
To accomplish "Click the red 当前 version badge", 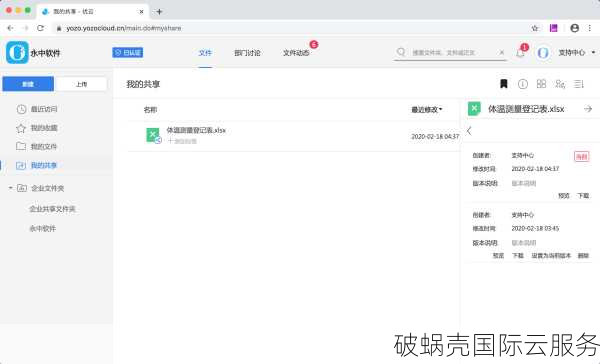I will [x=582, y=157].
